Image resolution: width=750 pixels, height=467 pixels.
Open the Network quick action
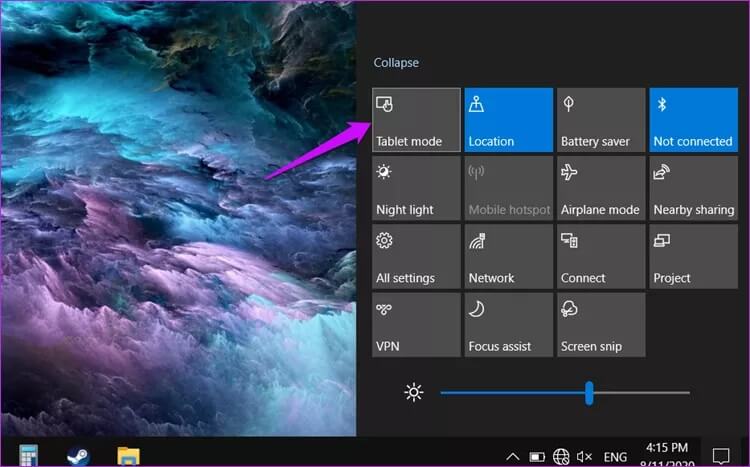(508, 257)
